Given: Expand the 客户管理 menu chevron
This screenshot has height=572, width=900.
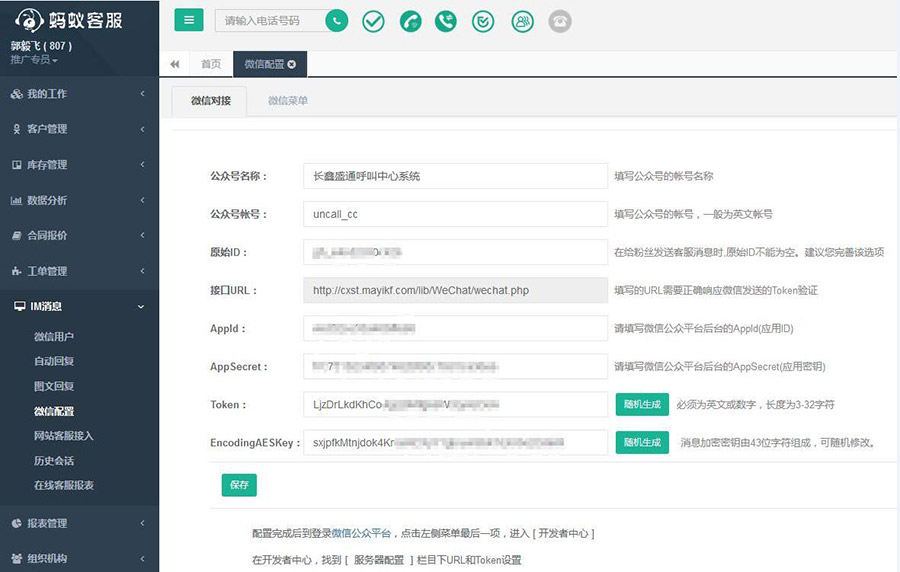Looking at the screenshot, I should click(142, 129).
